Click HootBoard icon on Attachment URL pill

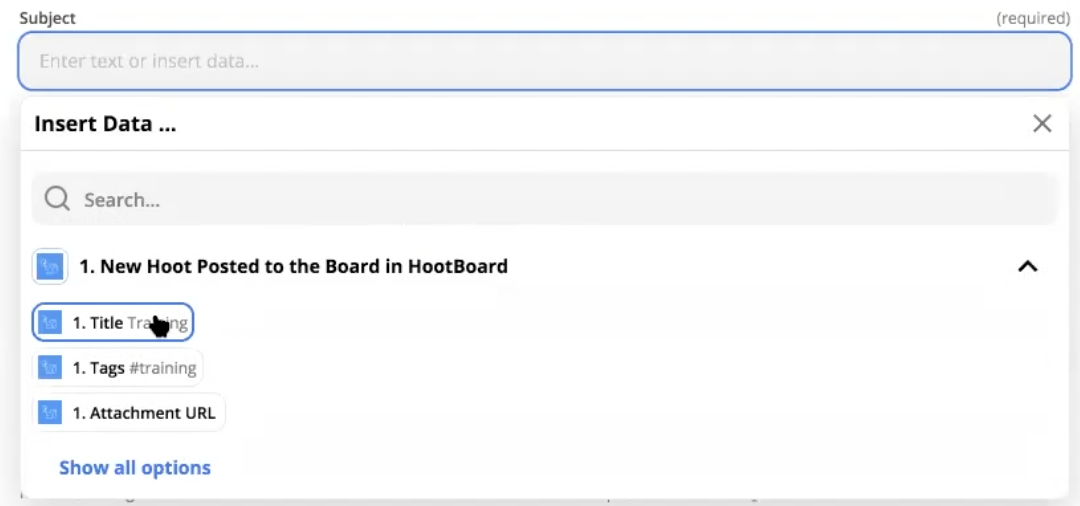pos(50,413)
